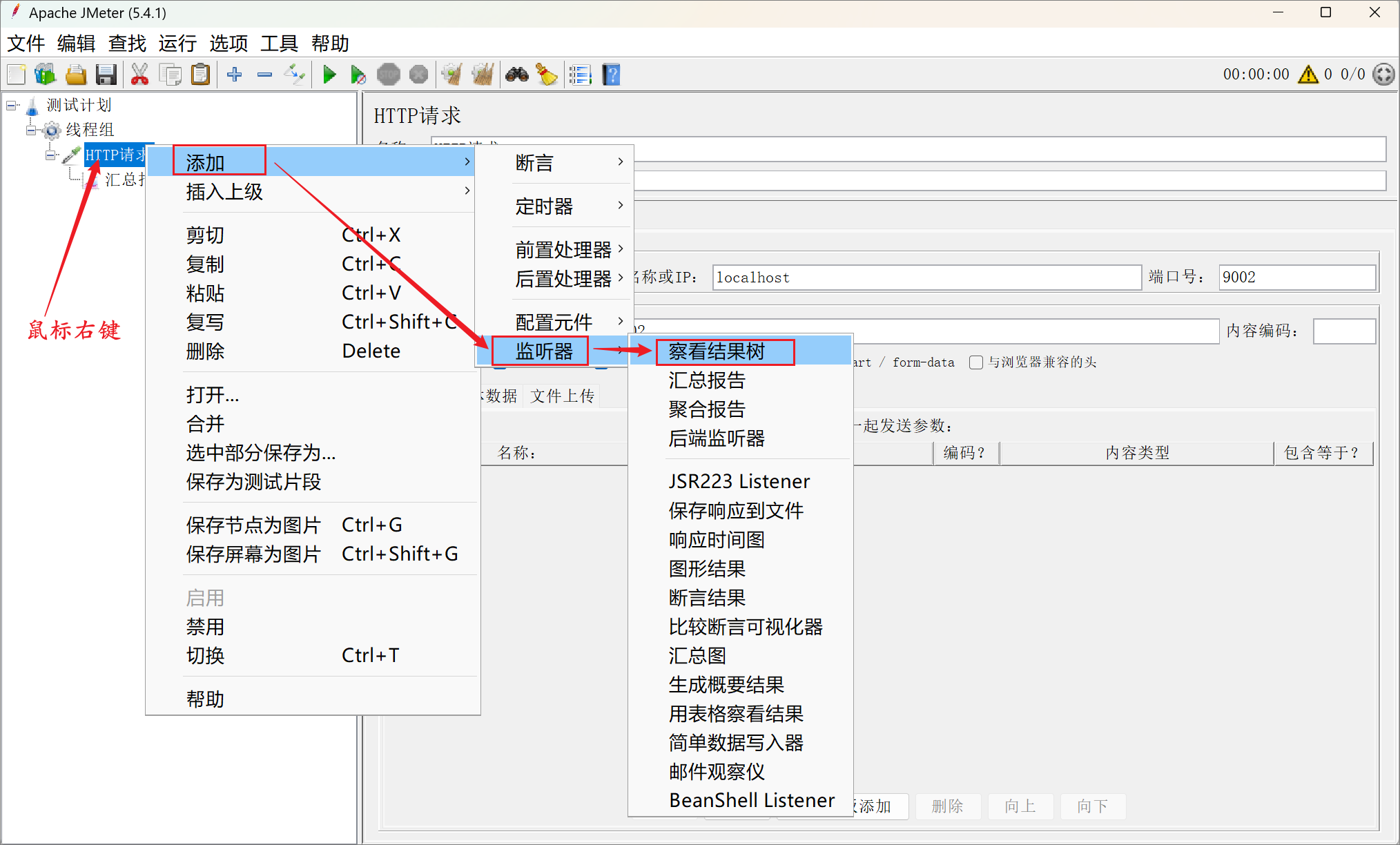Image resolution: width=1400 pixels, height=845 pixels.
Task: Open the 运行 menu
Action: click(178, 43)
